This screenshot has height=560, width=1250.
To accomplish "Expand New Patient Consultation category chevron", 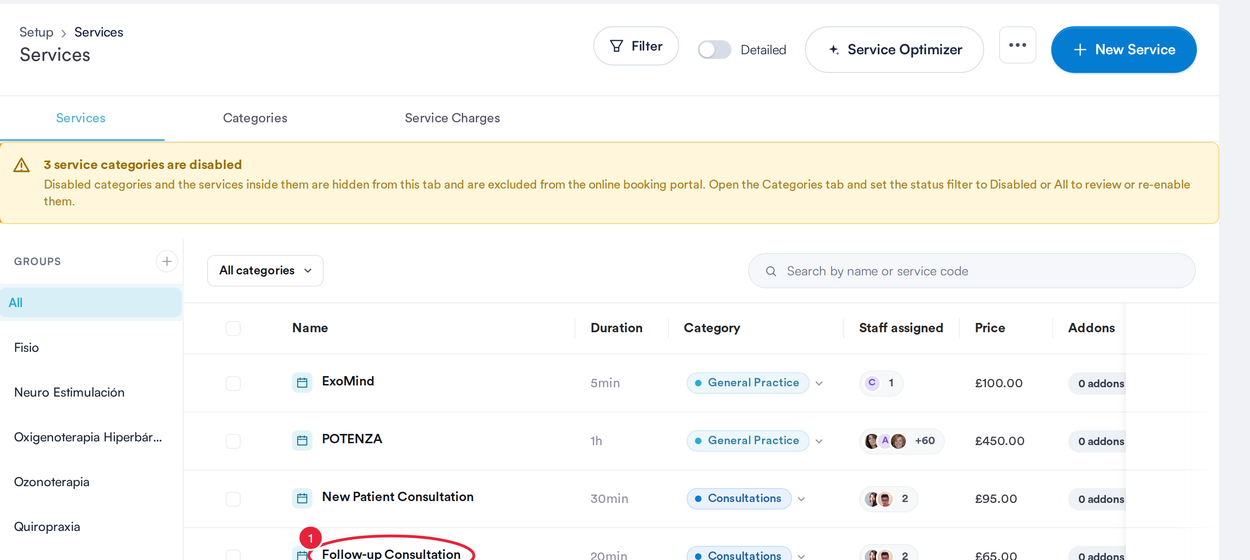I will click(x=801, y=499).
